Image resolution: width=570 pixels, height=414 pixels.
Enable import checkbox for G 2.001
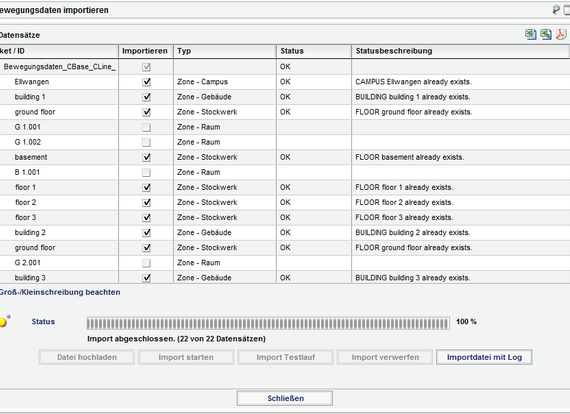(146, 263)
